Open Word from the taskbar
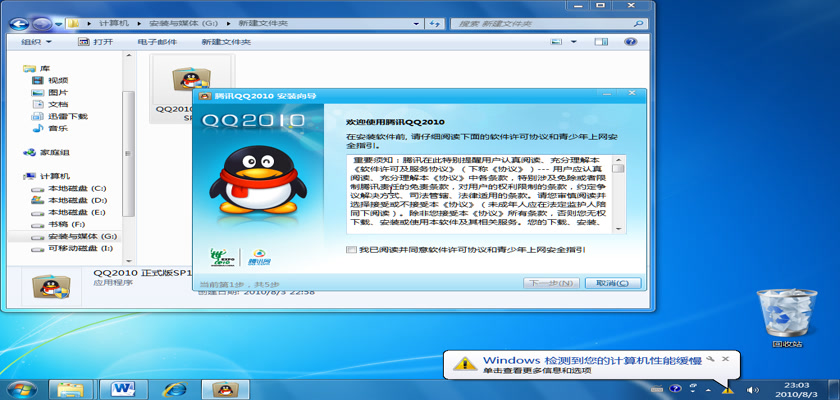The width and height of the screenshot is (840, 400). (x=125, y=387)
